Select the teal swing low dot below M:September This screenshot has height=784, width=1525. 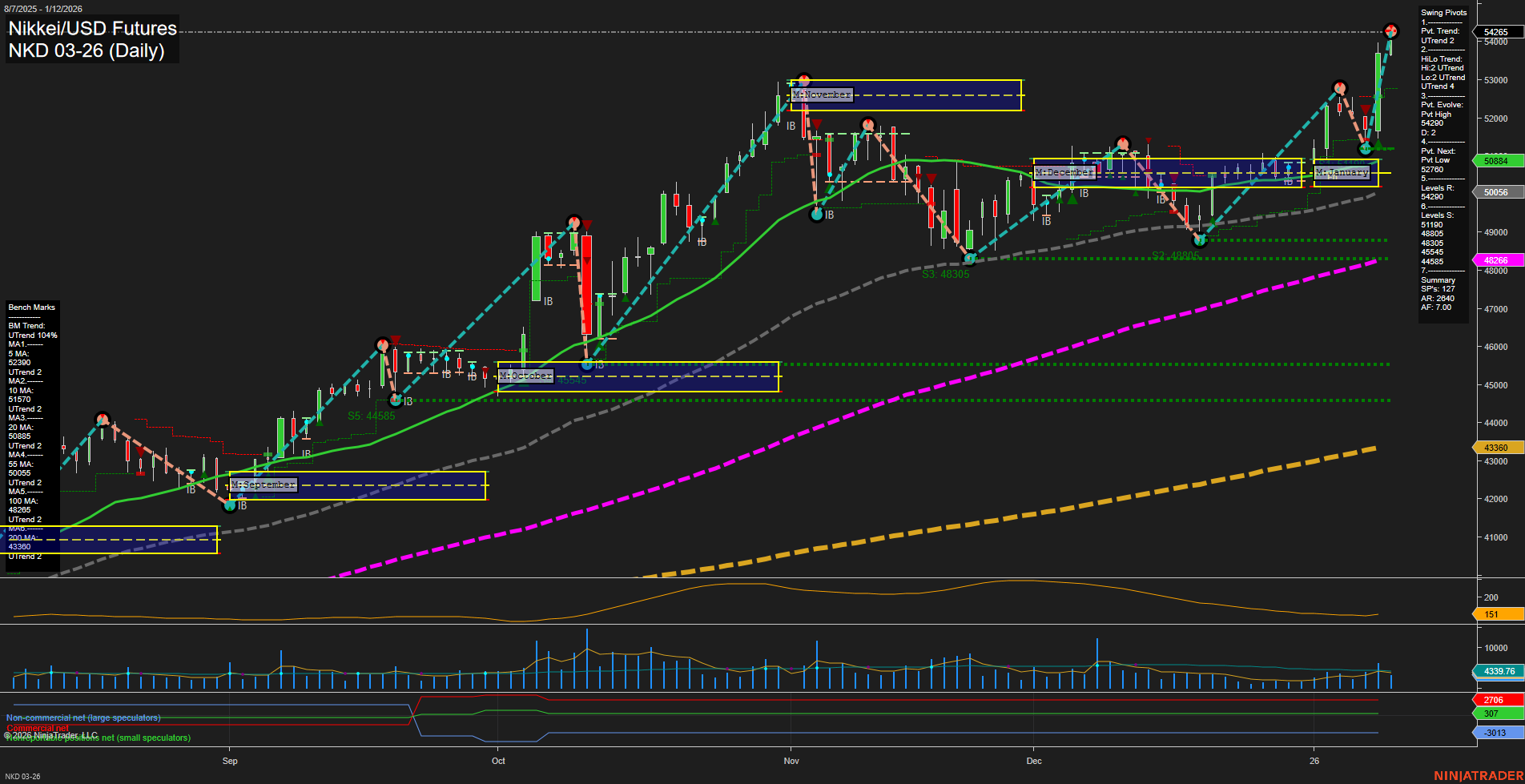(230, 505)
